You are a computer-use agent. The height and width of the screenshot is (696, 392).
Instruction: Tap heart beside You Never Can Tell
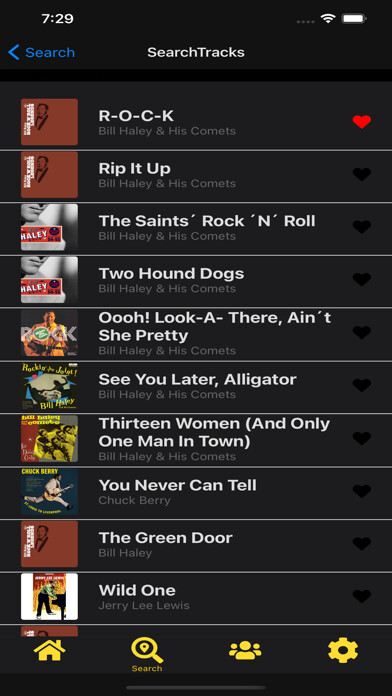tap(361, 491)
